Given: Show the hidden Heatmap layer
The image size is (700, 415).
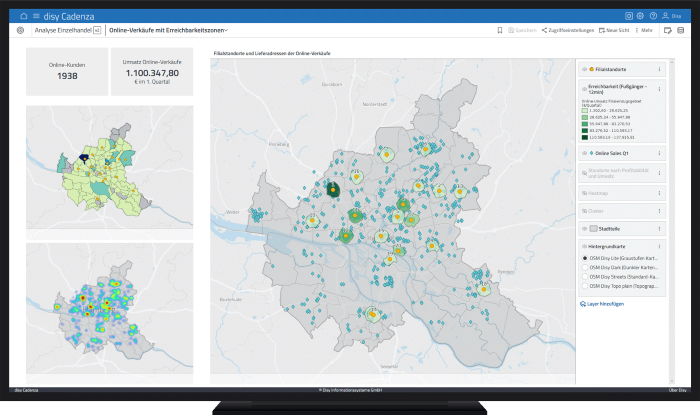Looking at the screenshot, I should 584,192.
